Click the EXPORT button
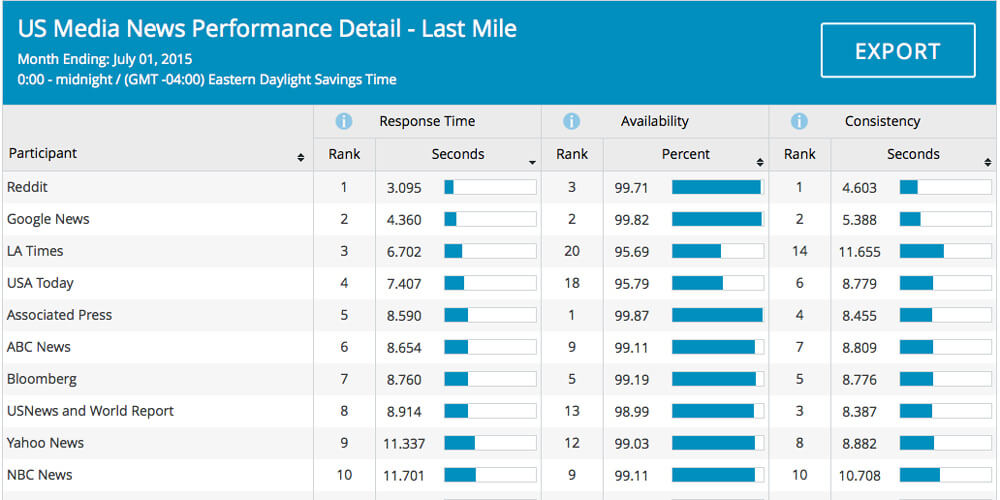Image resolution: width=1000 pixels, height=500 pixels. [898, 50]
